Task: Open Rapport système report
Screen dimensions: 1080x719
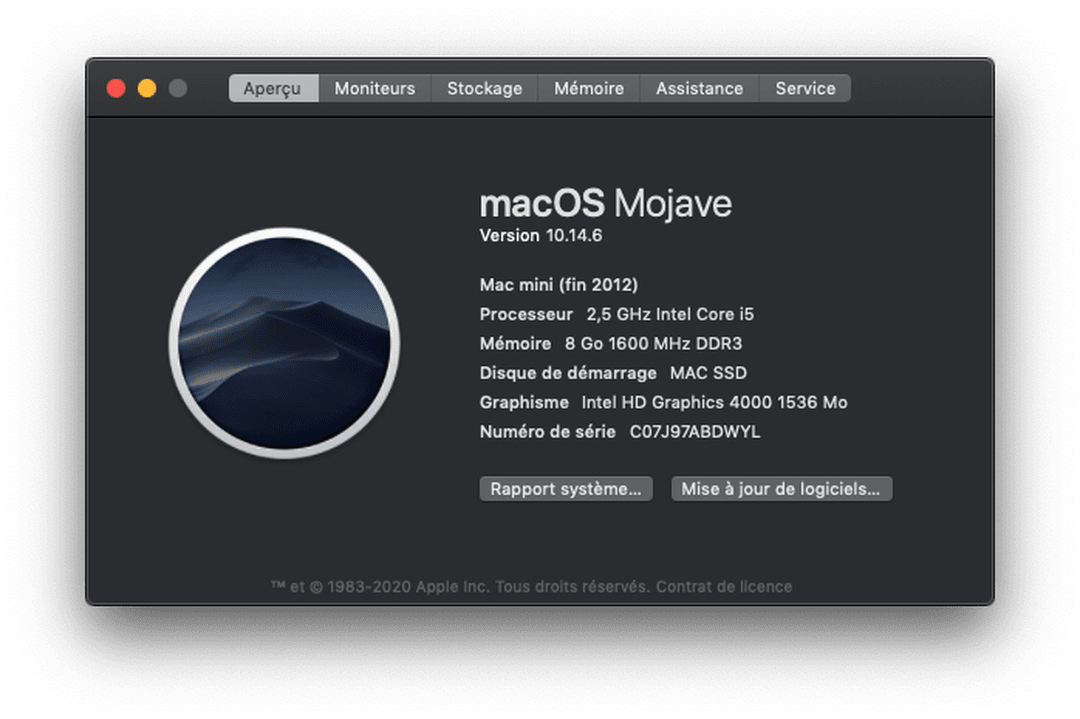Action: [x=566, y=489]
